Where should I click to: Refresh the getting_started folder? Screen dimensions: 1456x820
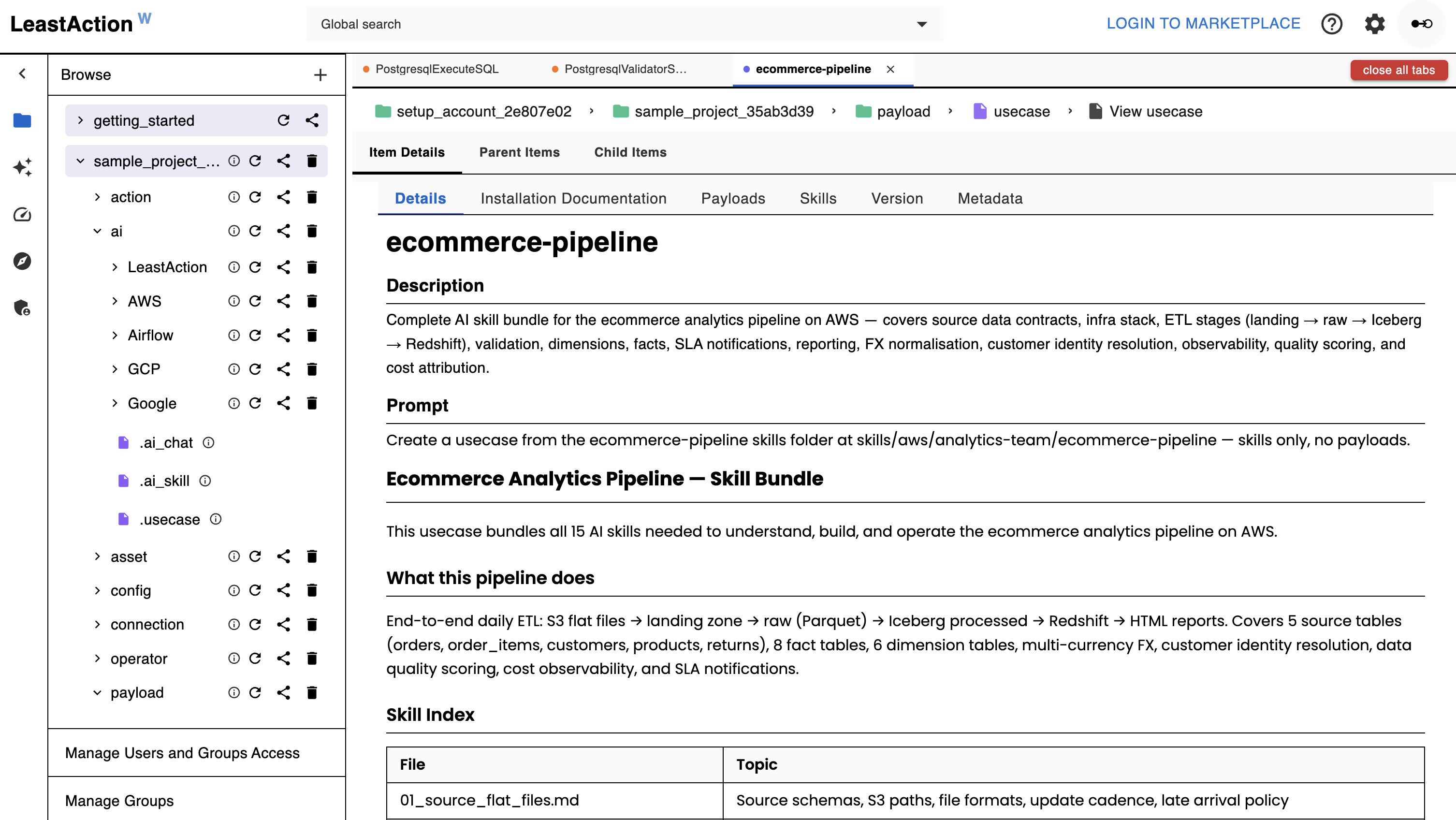click(x=284, y=120)
